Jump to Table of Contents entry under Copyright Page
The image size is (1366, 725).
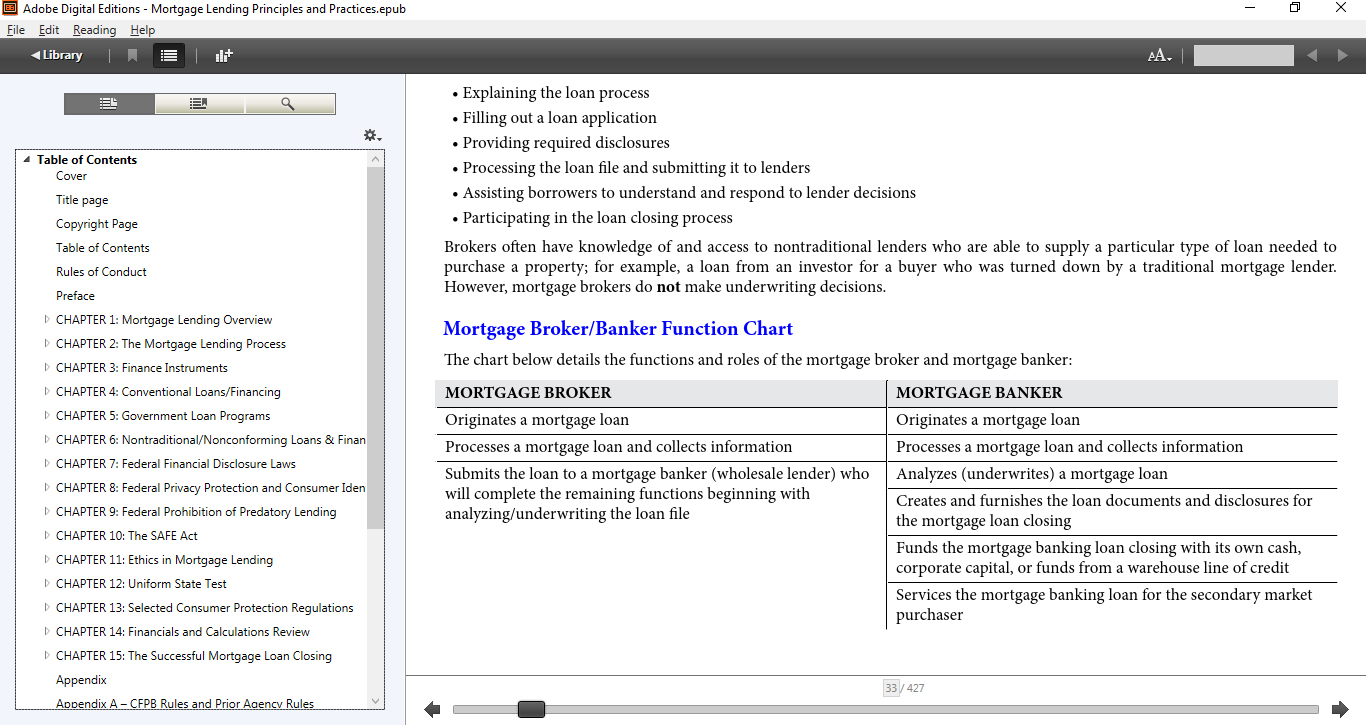click(103, 248)
